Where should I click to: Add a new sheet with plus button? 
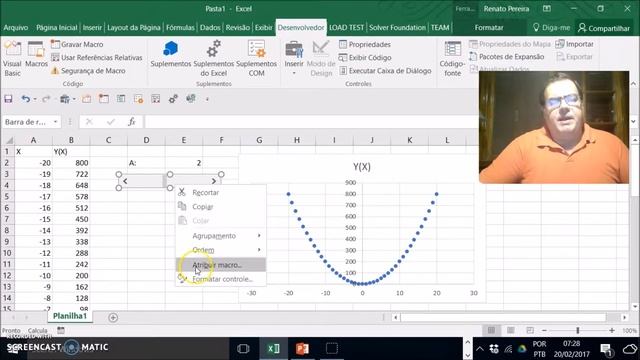(113, 317)
